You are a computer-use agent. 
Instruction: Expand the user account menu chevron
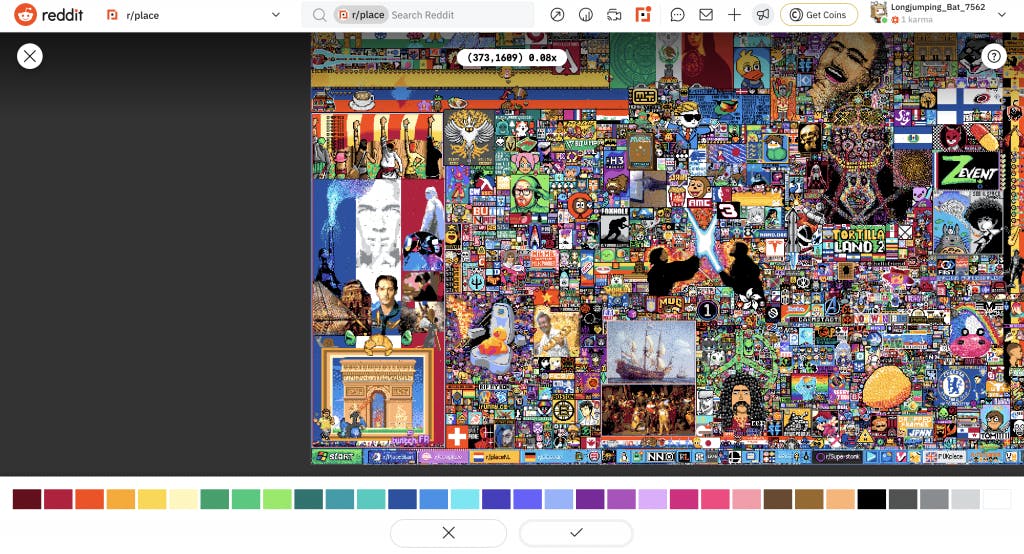click(1002, 14)
